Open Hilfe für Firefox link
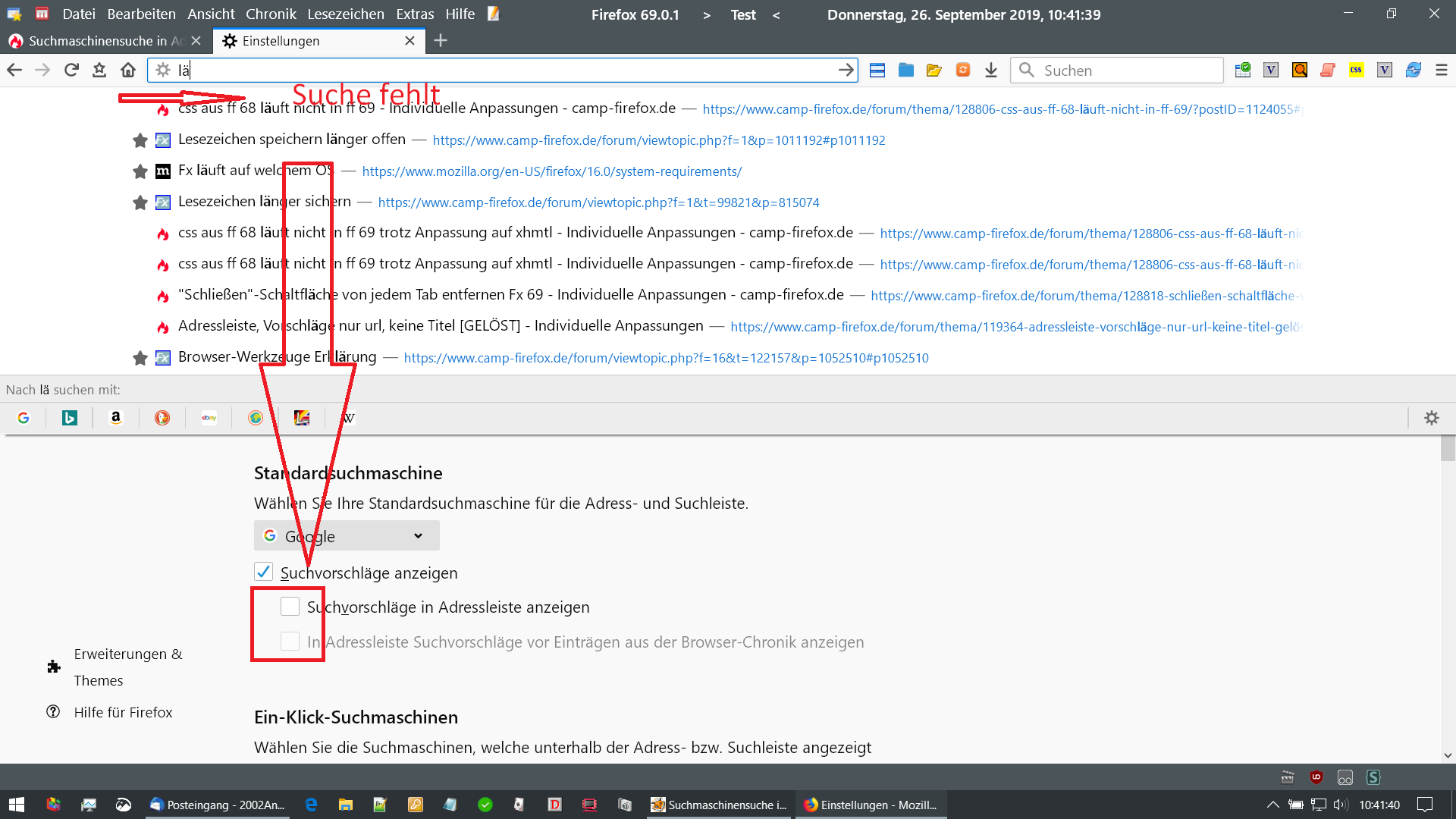1456x819 pixels. 123,712
